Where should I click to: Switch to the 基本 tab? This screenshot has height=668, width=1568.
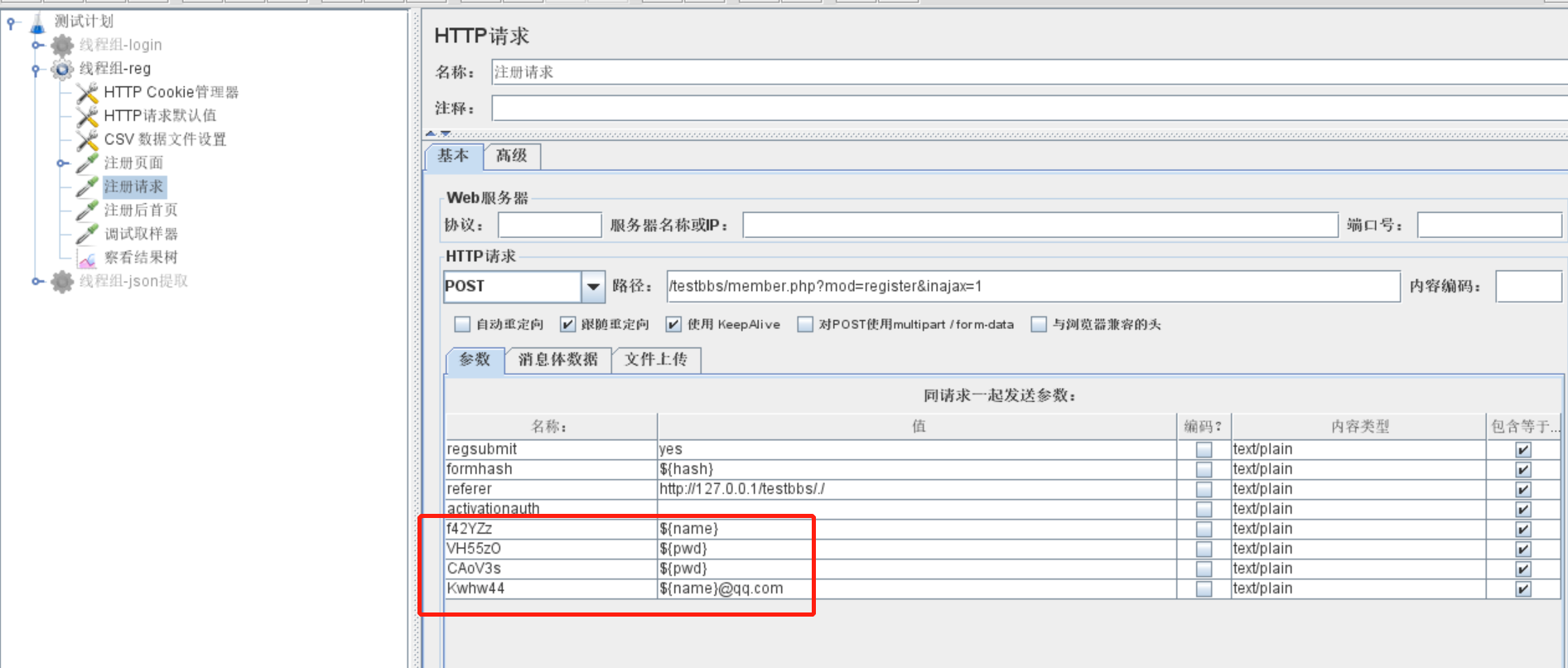[x=453, y=156]
